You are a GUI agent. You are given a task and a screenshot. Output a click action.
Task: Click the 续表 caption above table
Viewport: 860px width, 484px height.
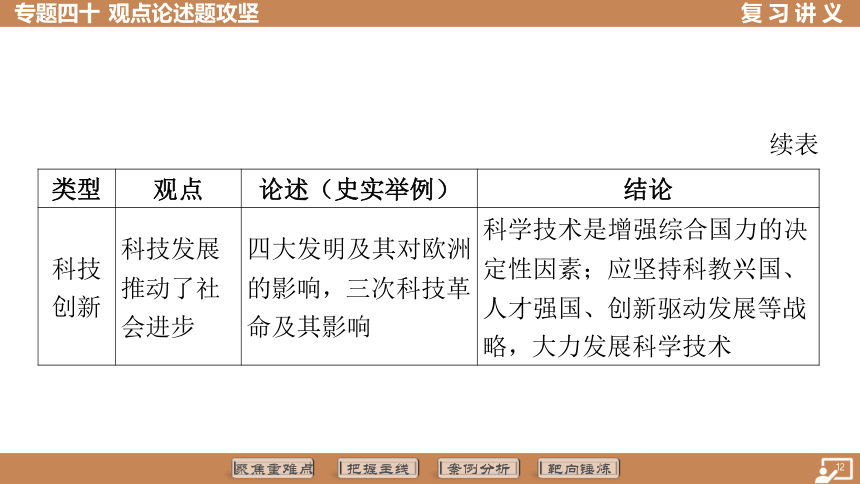coord(794,144)
